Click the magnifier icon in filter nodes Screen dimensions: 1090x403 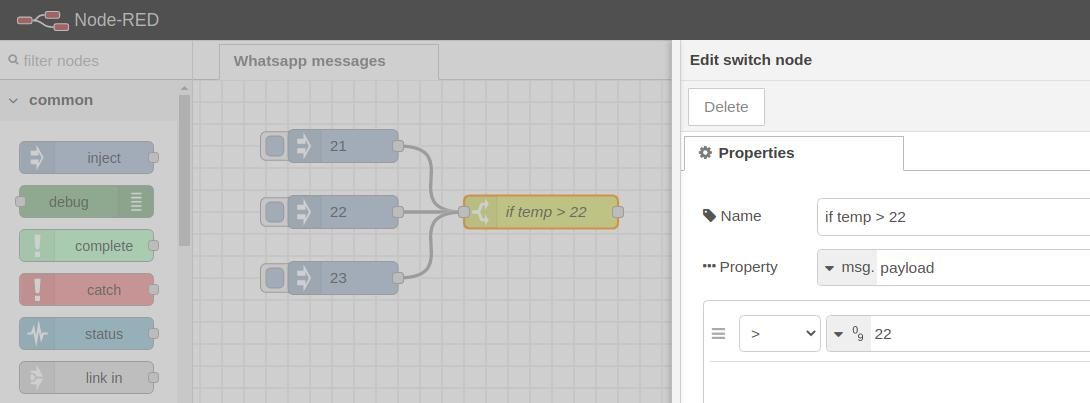(x=13, y=60)
